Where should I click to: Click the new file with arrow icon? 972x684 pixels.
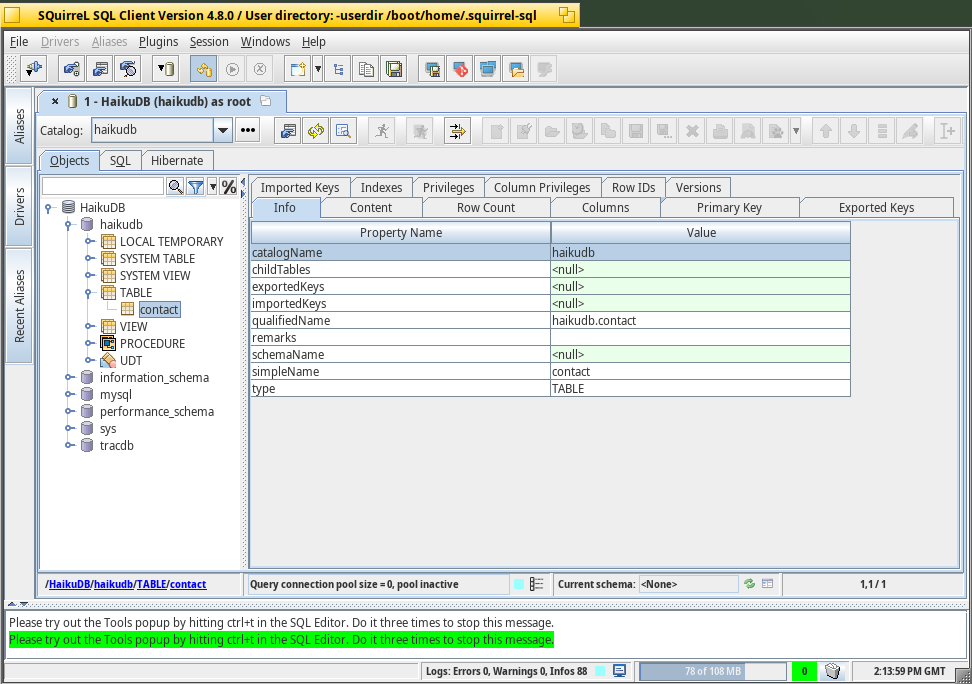click(297, 69)
